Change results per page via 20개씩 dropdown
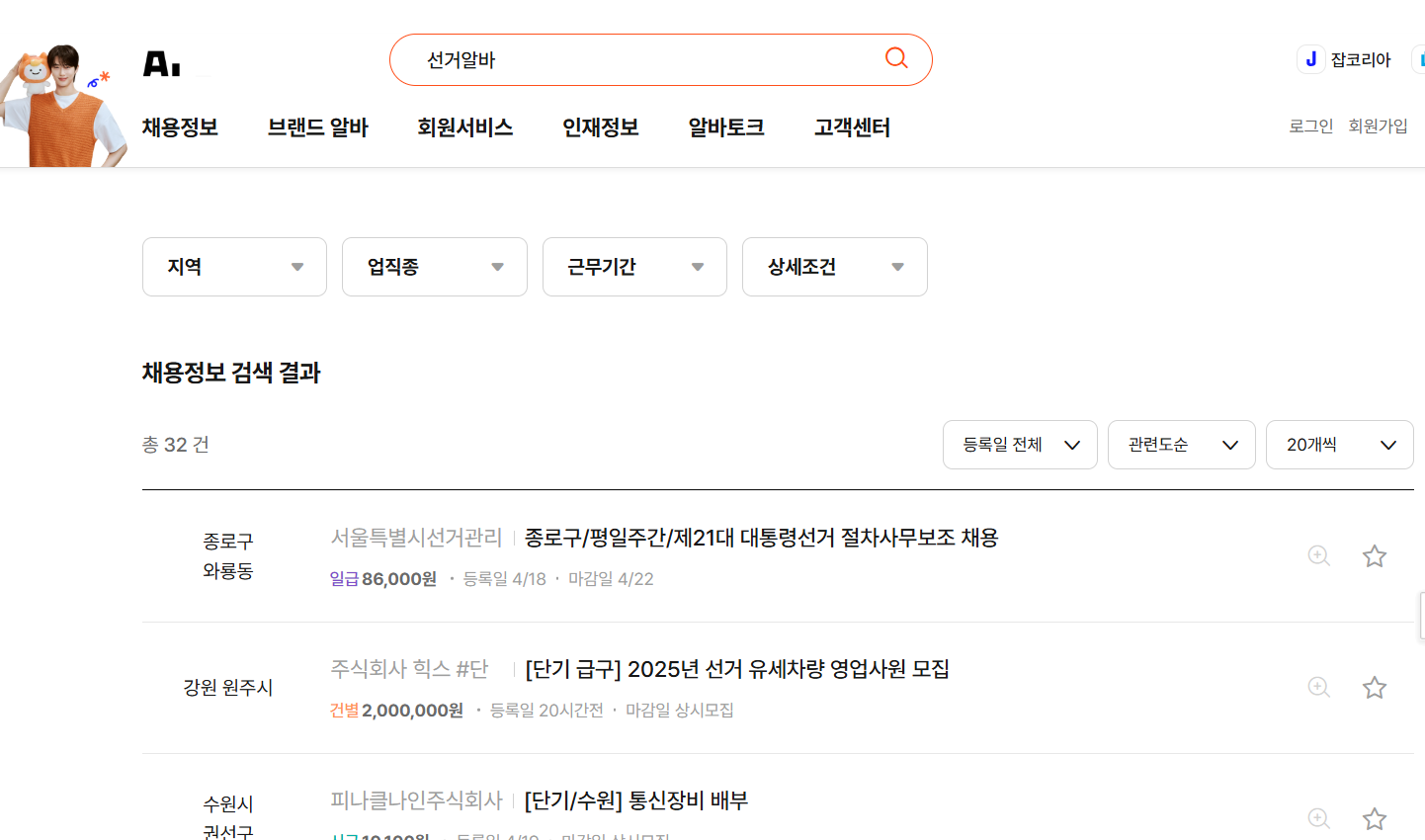Image resolution: width=1425 pixels, height=840 pixels. [1339, 445]
